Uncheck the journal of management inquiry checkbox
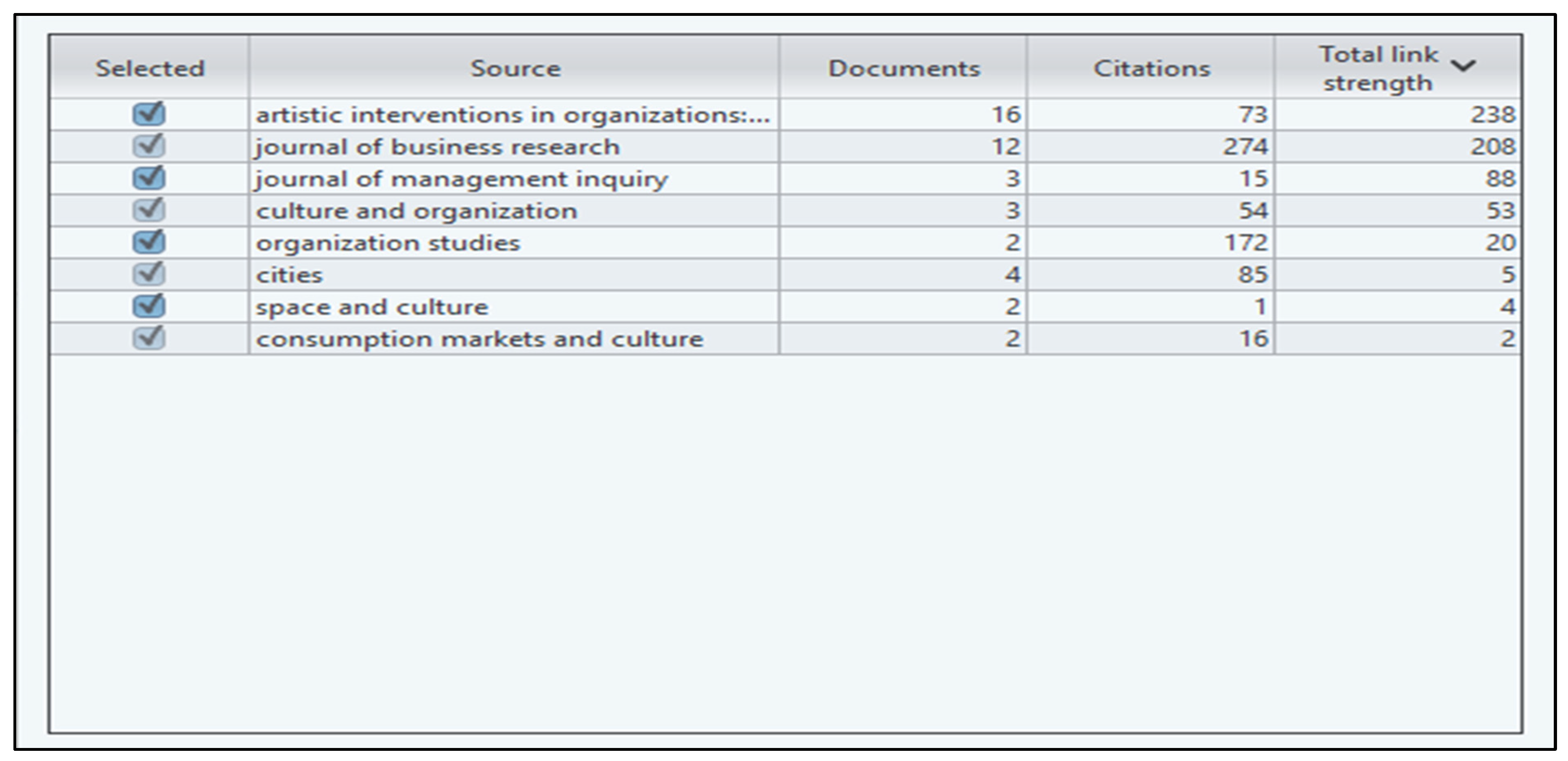This screenshot has width=1568, height=761. click(x=148, y=179)
